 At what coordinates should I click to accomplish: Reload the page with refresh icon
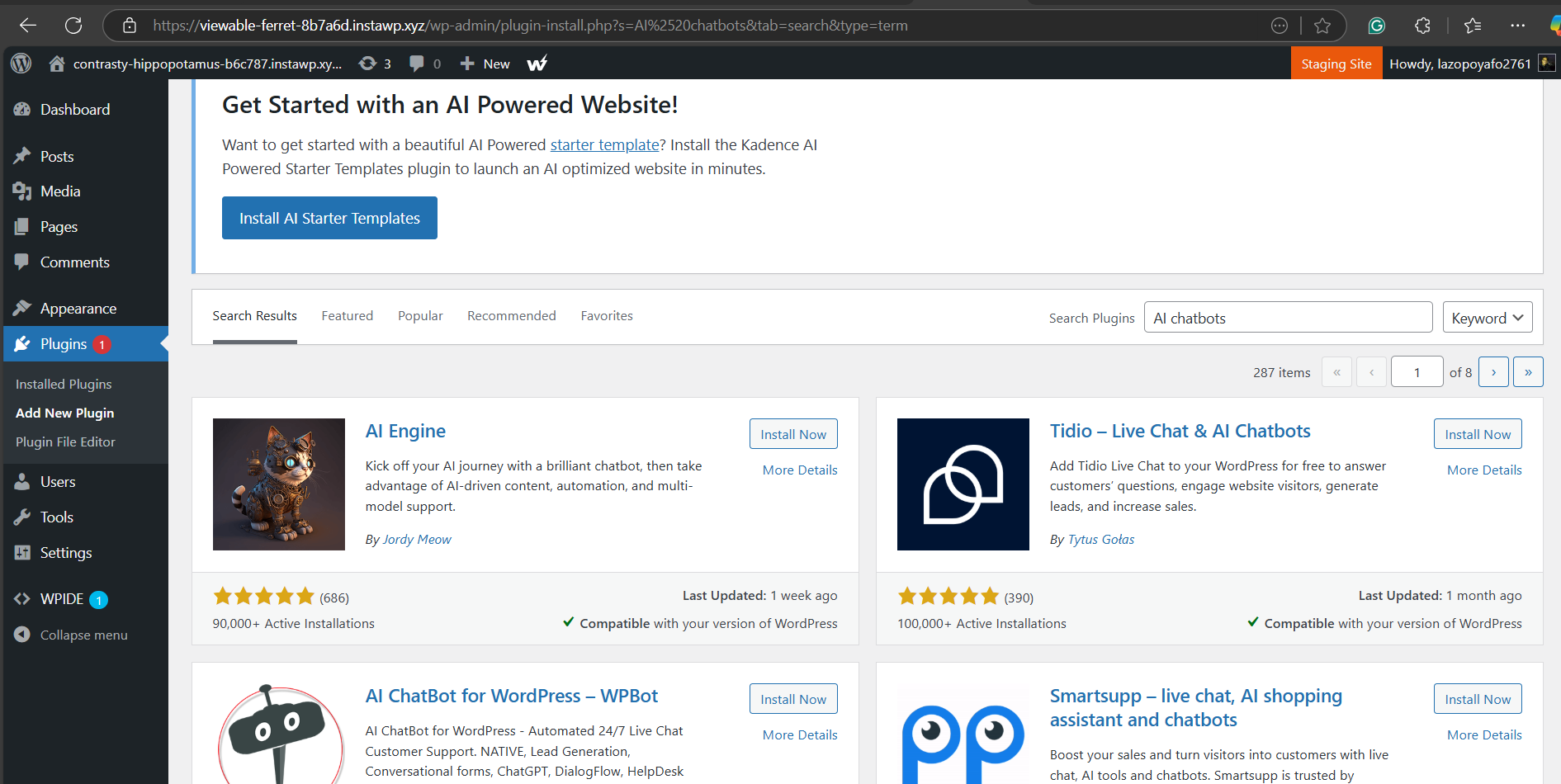73,26
